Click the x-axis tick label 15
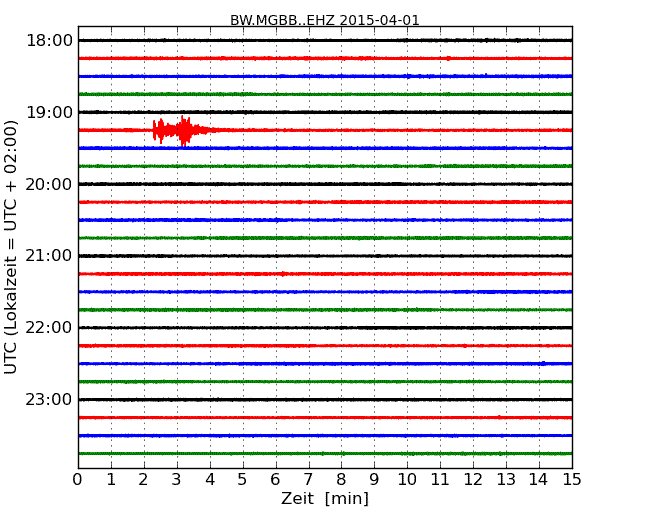This screenshot has width=650, height=520. [572, 480]
